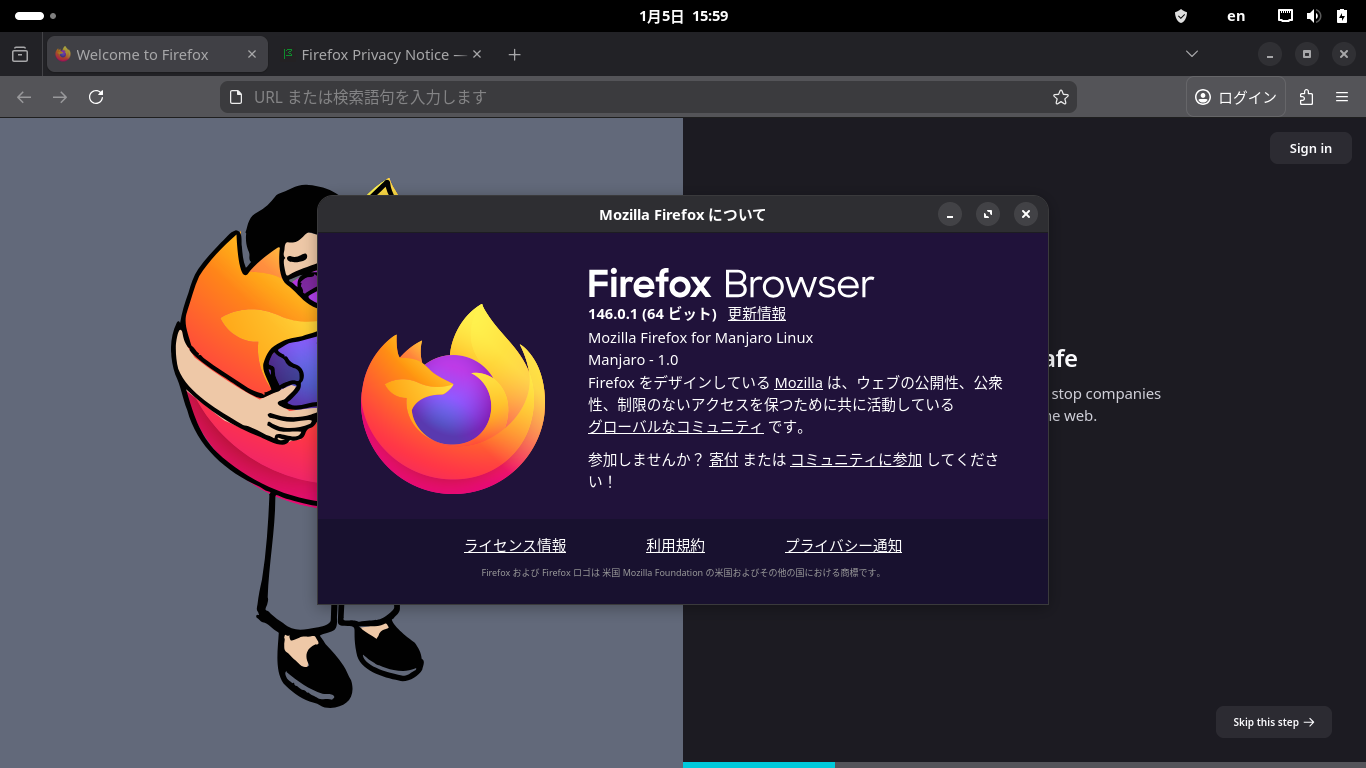The image size is (1366, 768).
Task: Expand the list all tabs chevron
Action: pos(1191,54)
